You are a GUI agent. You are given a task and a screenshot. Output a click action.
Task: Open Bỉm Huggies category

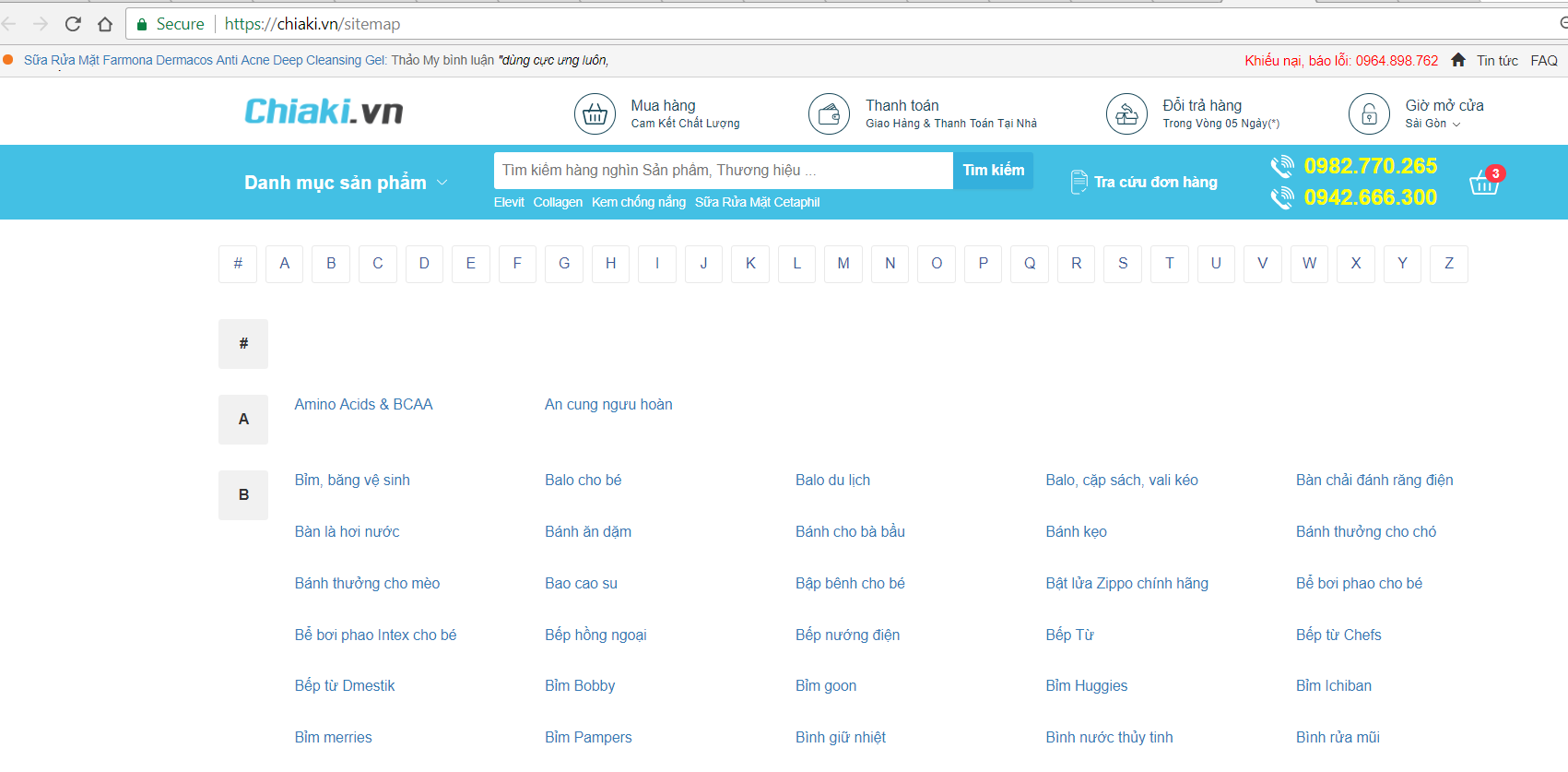(1086, 686)
